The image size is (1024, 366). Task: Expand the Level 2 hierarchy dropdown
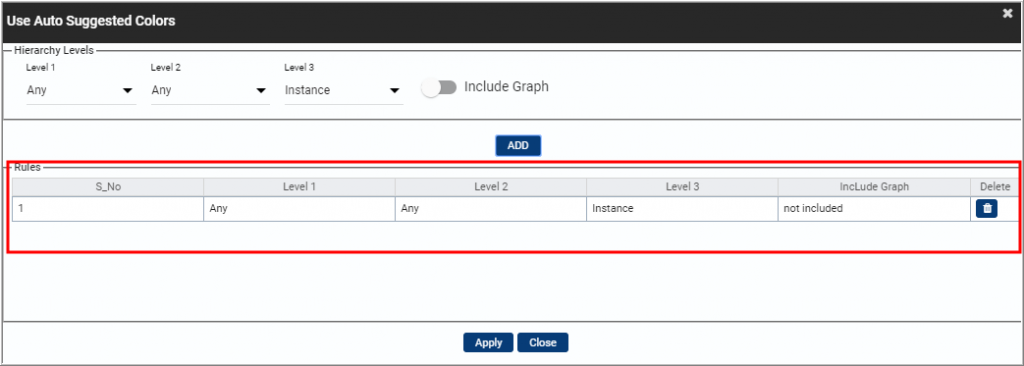pyautogui.click(x=210, y=90)
